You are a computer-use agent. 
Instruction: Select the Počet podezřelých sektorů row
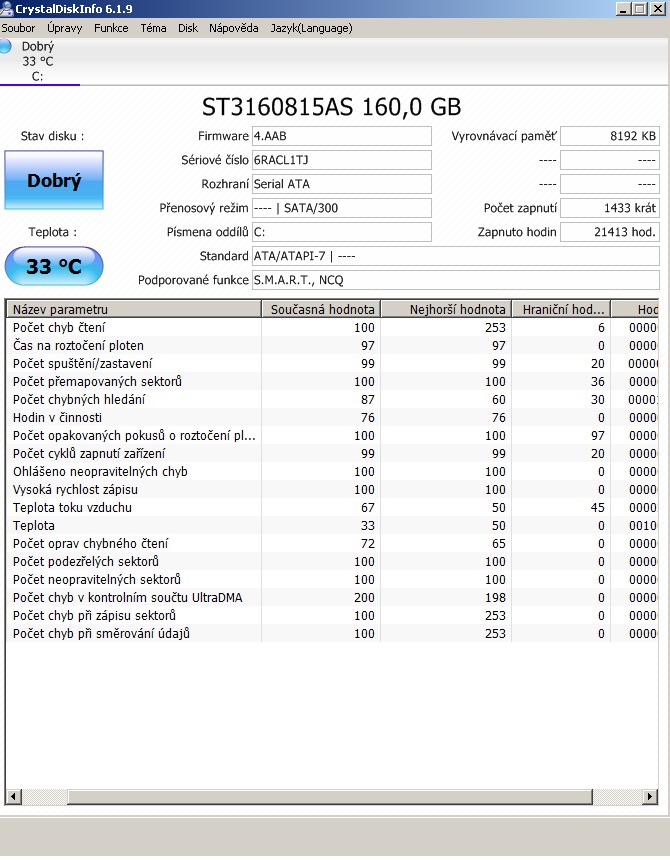pos(332,562)
